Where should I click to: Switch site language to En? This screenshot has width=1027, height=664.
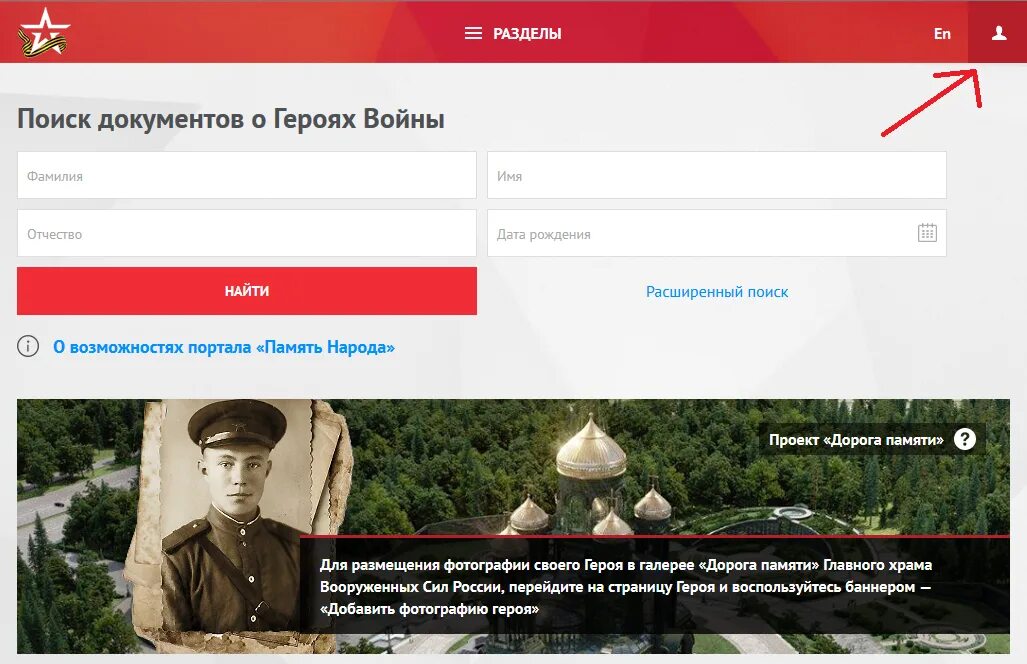click(x=942, y=33)
